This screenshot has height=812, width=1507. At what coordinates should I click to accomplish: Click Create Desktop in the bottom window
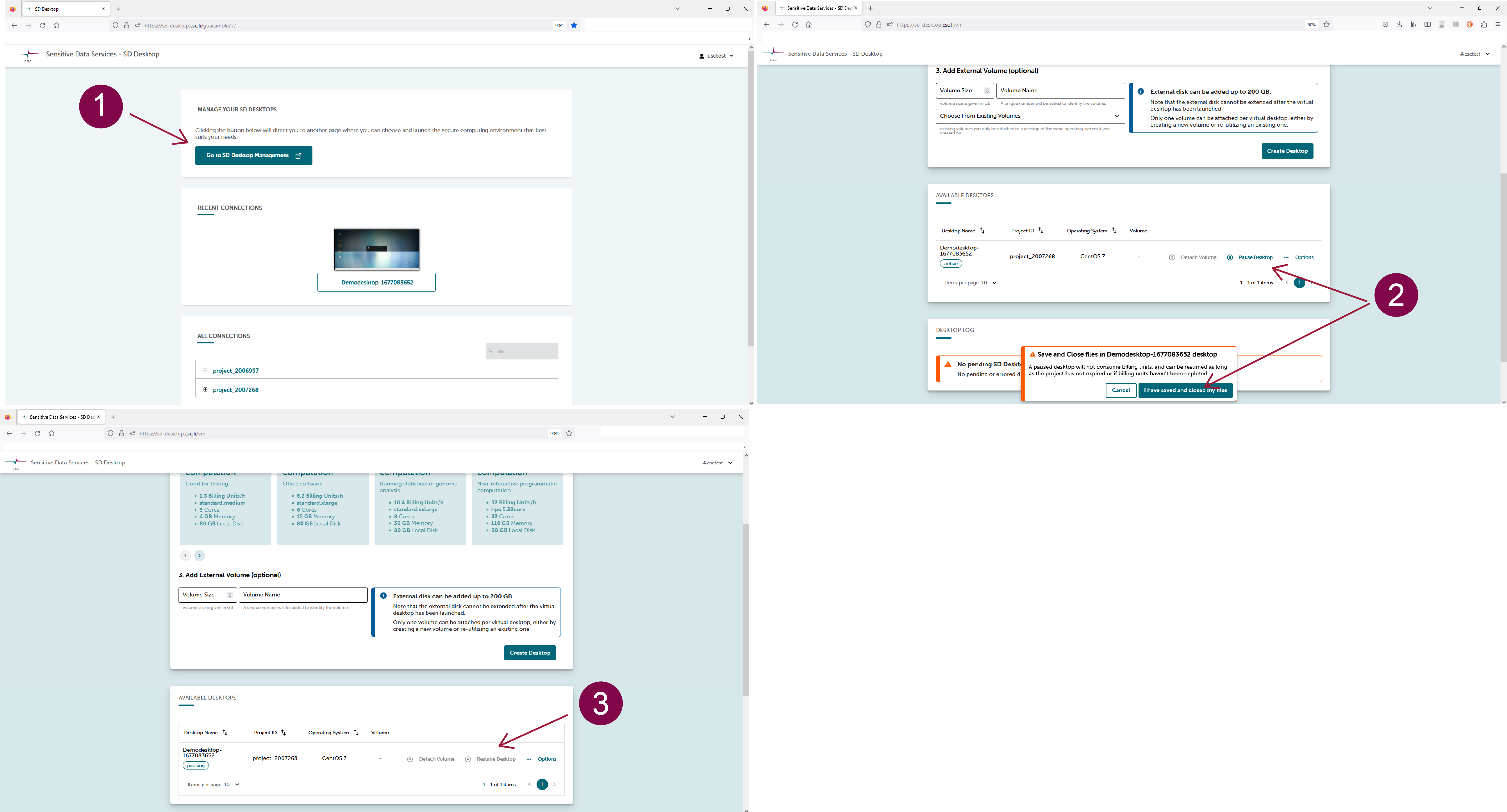click(x=530, y=653)
